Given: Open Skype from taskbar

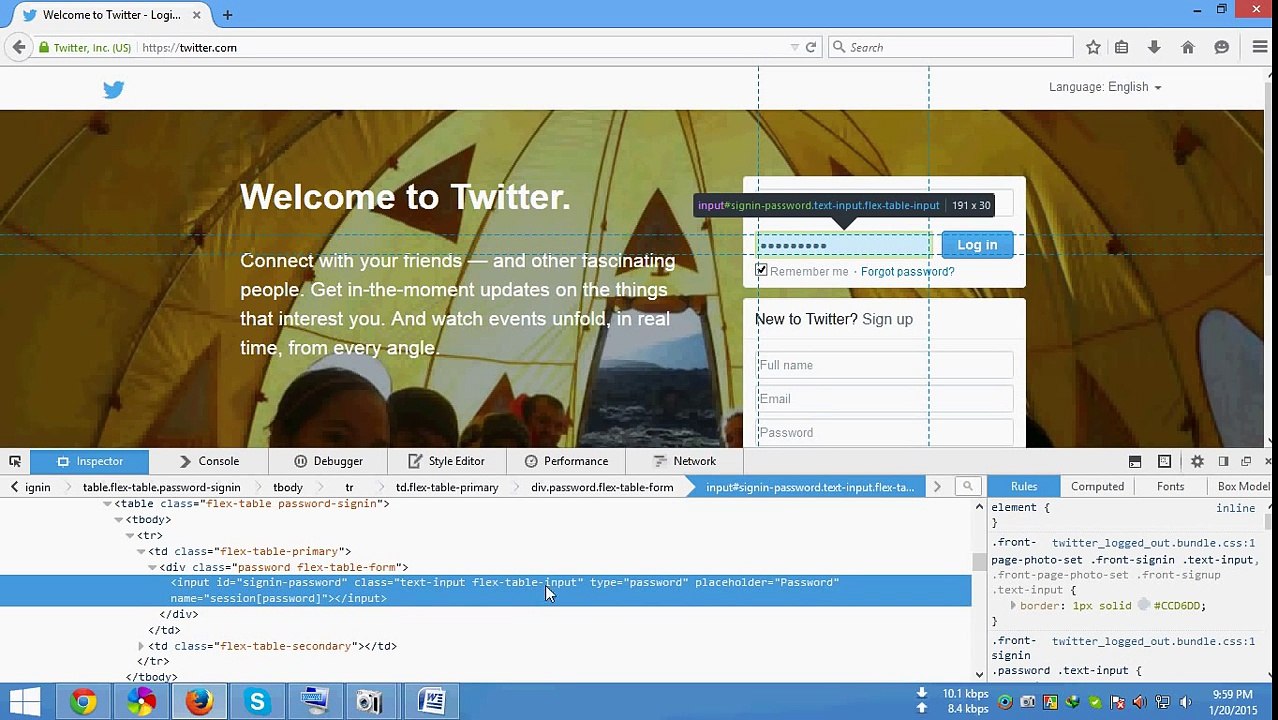Looking at the screenshot, I should pyautogui.click(x=257, y=702).
